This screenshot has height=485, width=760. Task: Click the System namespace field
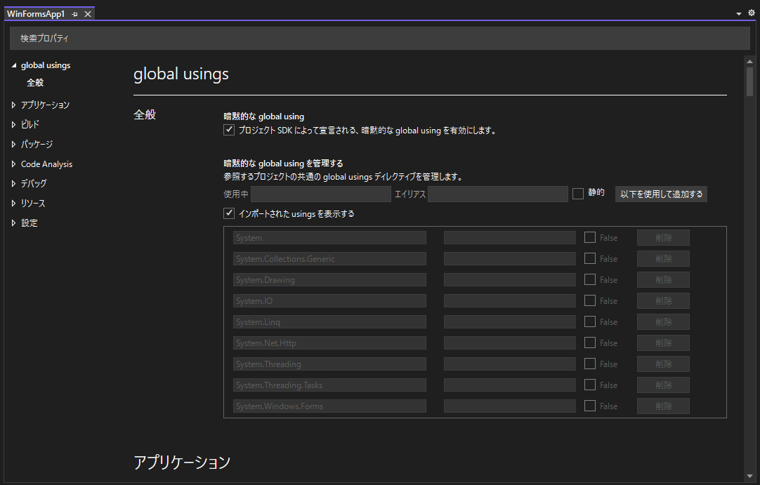pos(330,238)
